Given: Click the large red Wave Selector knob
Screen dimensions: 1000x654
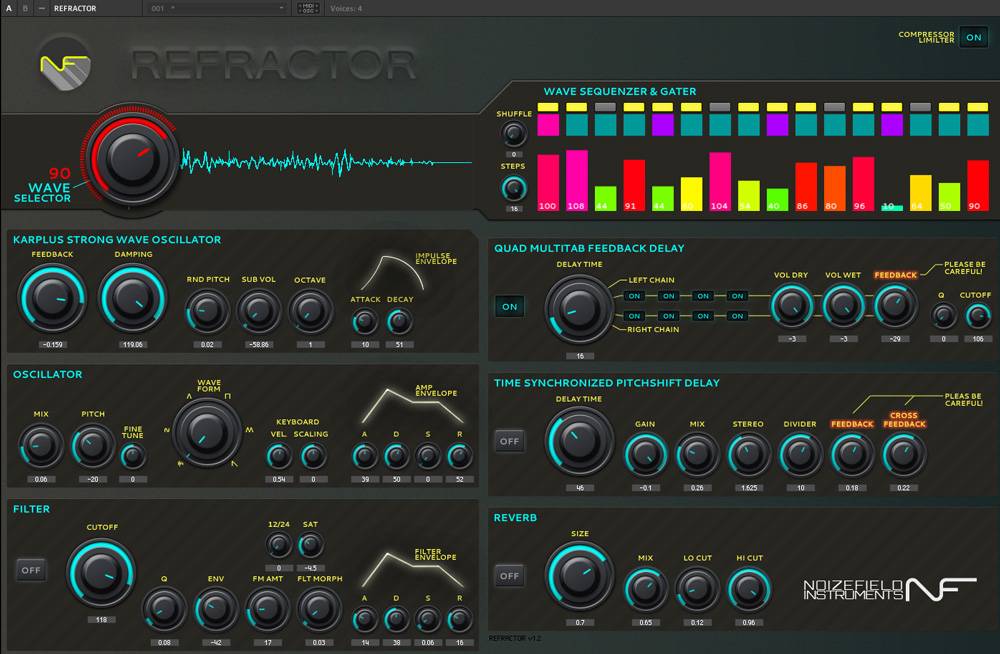Looking at the screenshot, I should [x=133, y=158].
